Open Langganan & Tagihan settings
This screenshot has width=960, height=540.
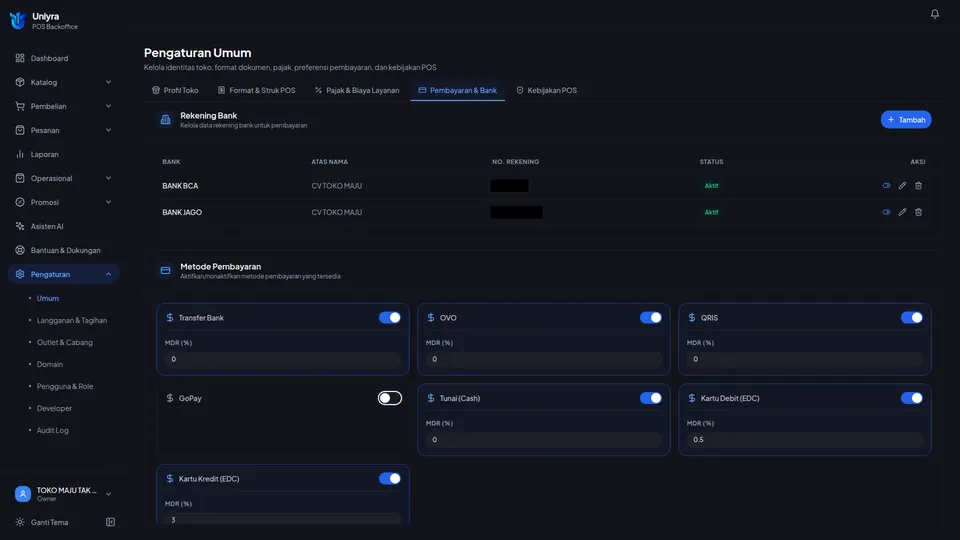pyautogui.click(x=72, y=320)
